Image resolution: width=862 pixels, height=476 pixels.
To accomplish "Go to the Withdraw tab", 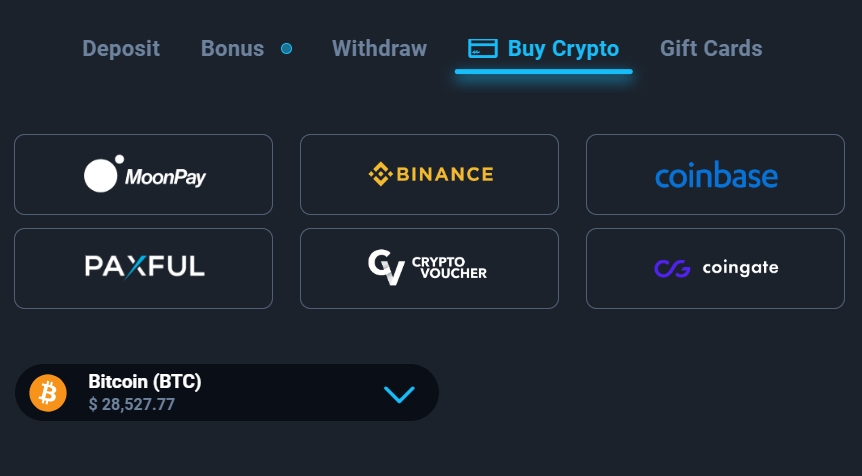I will pos(379,48).
